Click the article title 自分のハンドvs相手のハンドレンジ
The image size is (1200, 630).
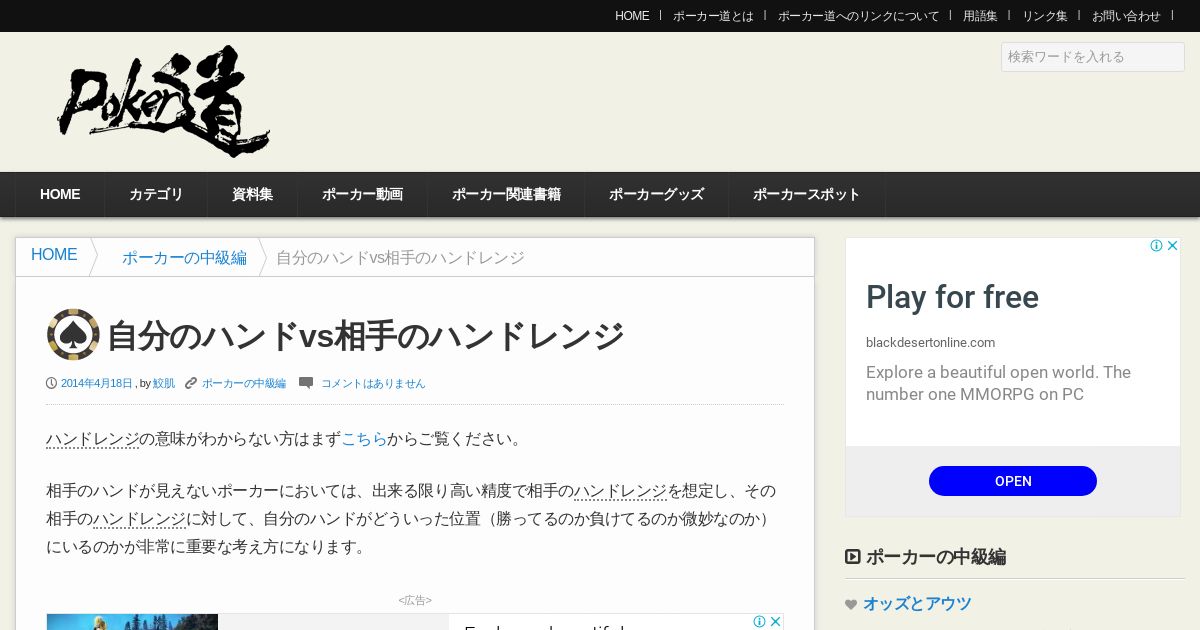click(x=365, y=336)
